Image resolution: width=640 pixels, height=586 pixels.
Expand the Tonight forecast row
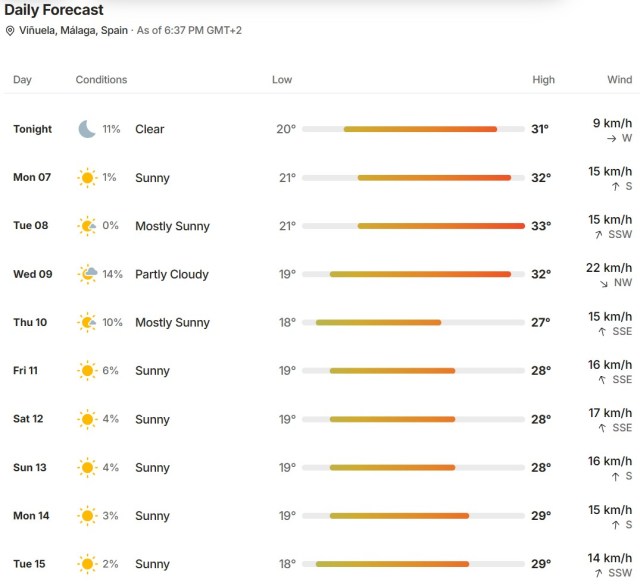click(x=320, y=129)
